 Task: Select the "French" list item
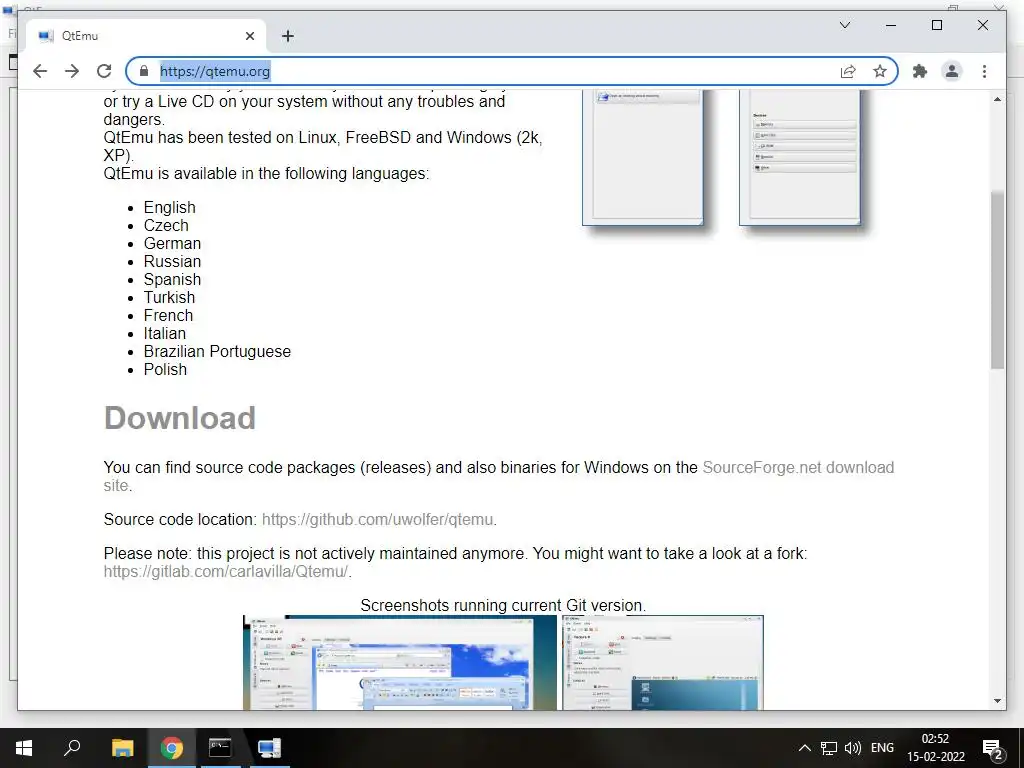(x=168, y=315)
